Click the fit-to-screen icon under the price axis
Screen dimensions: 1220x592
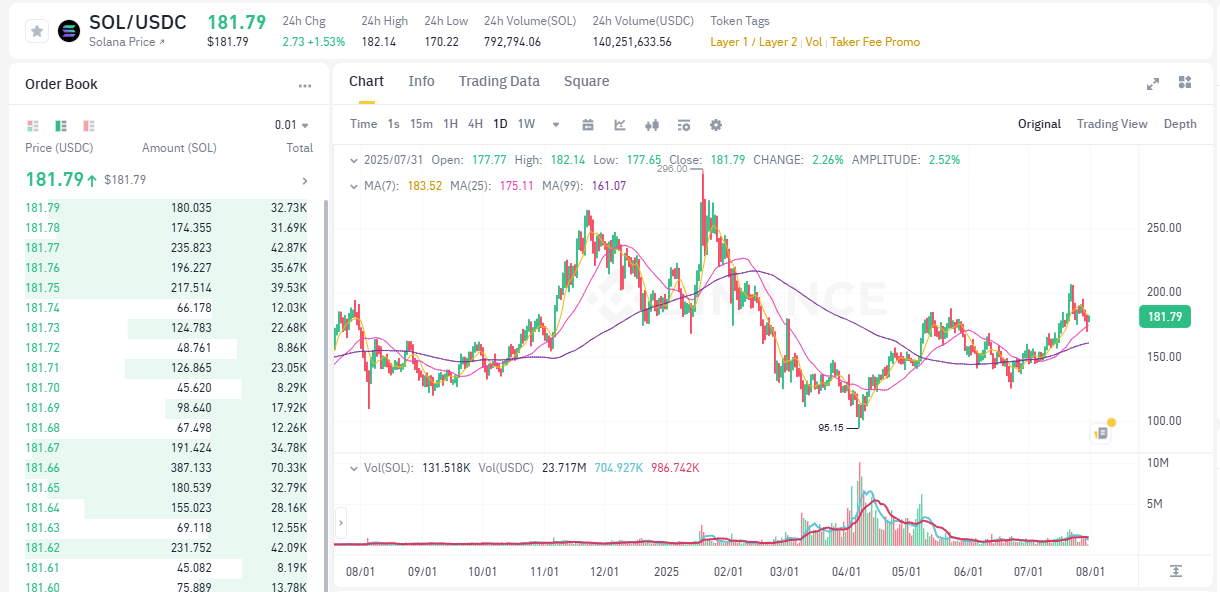tap(1176, 570)
